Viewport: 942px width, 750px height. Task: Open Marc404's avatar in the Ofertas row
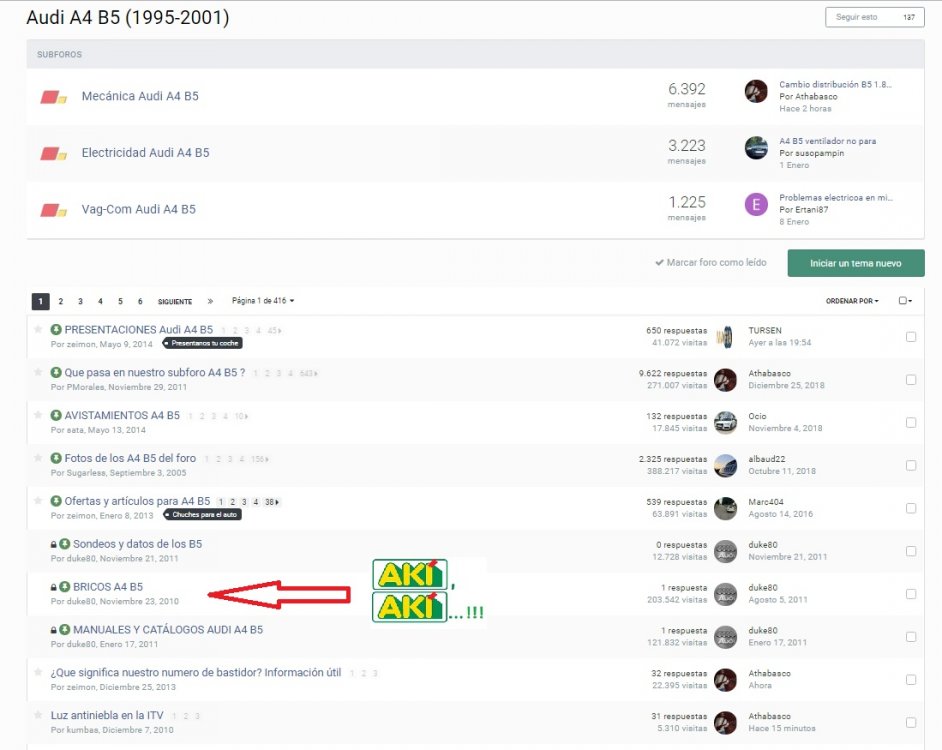(x=726, y=508)
